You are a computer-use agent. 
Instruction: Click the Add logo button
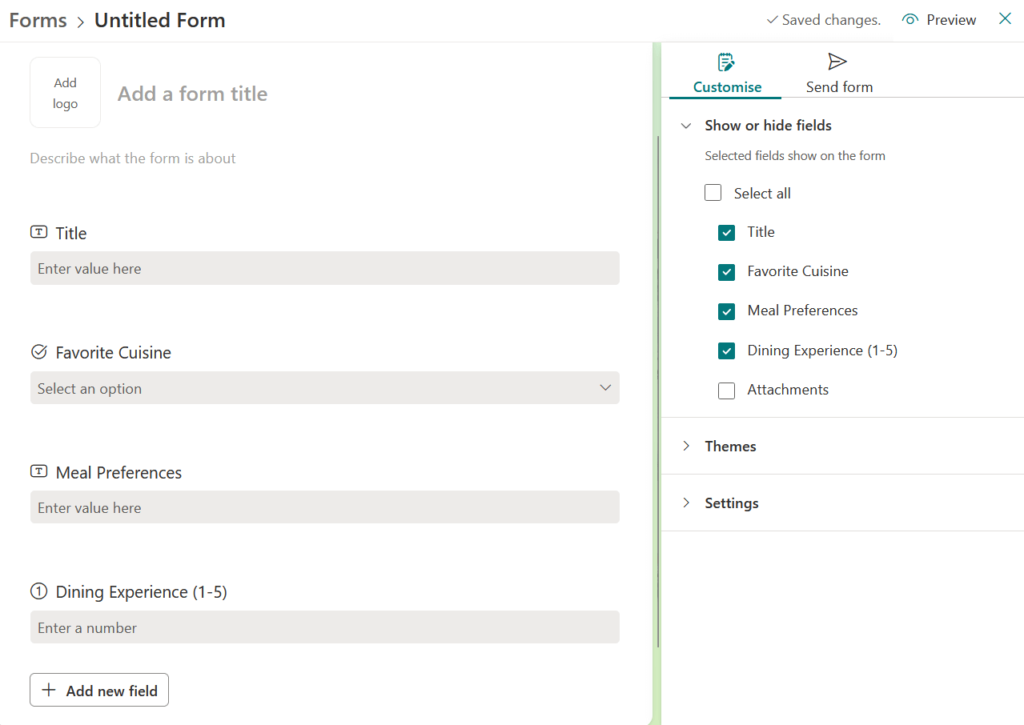pyautogui.click(x=65, y=92)
